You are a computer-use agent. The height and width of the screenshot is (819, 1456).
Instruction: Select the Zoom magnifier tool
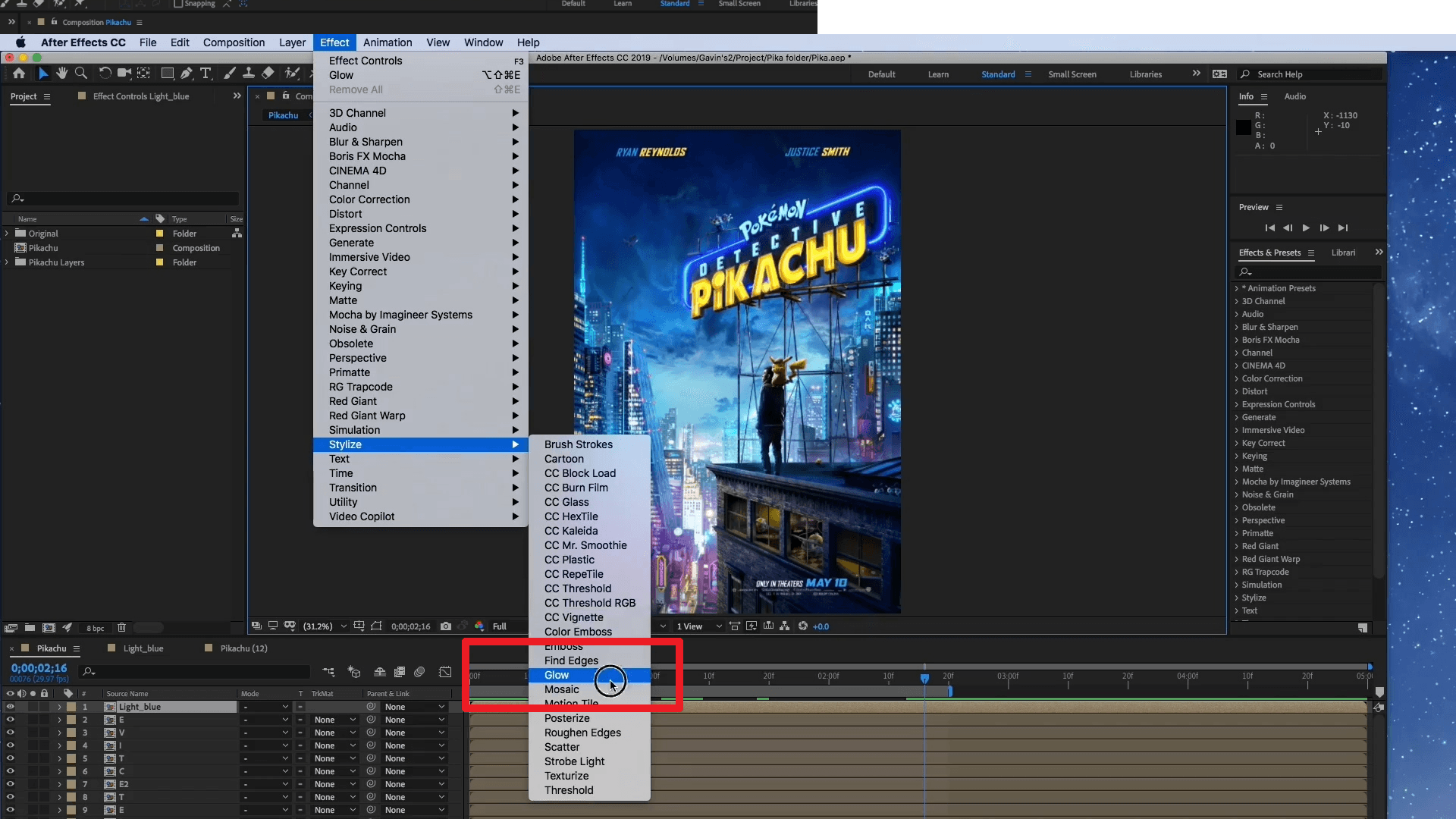click(80, 74)
